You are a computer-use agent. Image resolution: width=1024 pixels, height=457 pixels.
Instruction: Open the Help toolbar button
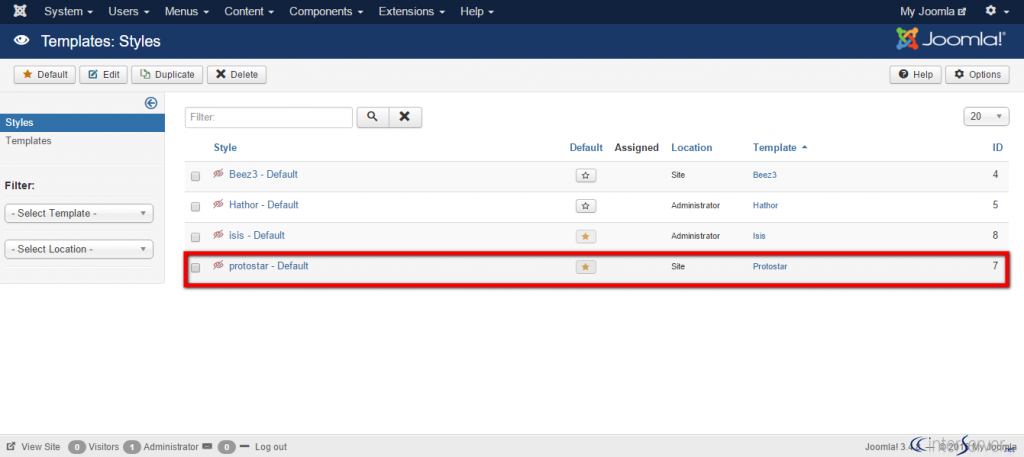(916, 74)
